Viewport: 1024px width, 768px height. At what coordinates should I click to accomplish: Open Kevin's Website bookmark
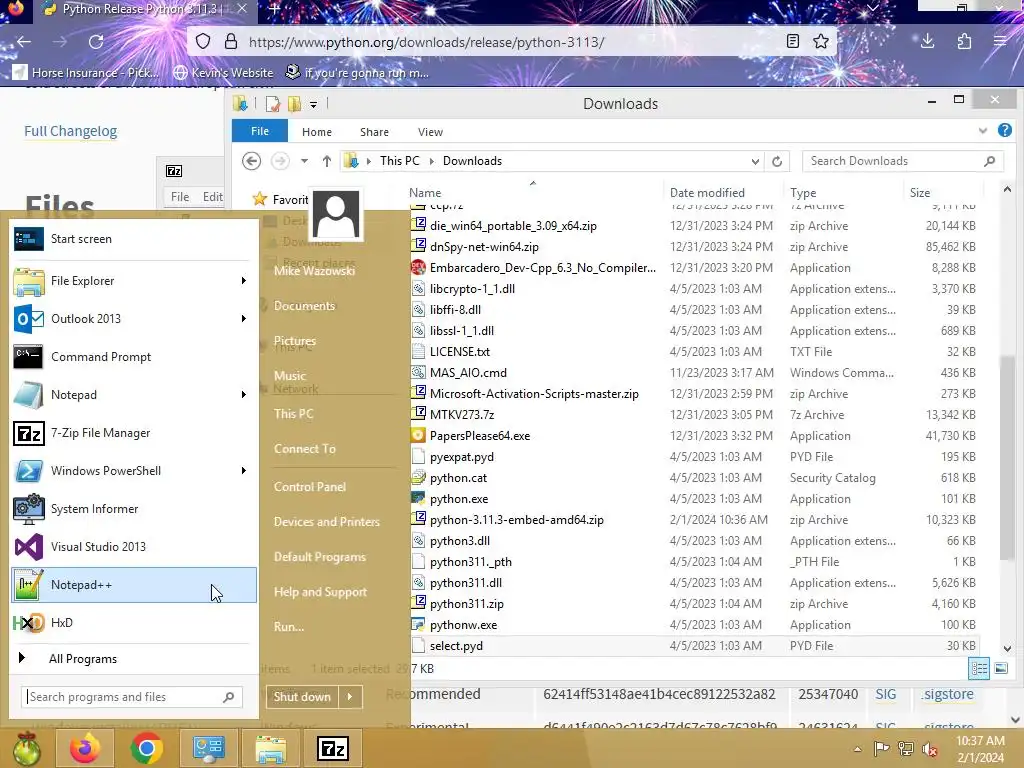coord(223,72)
